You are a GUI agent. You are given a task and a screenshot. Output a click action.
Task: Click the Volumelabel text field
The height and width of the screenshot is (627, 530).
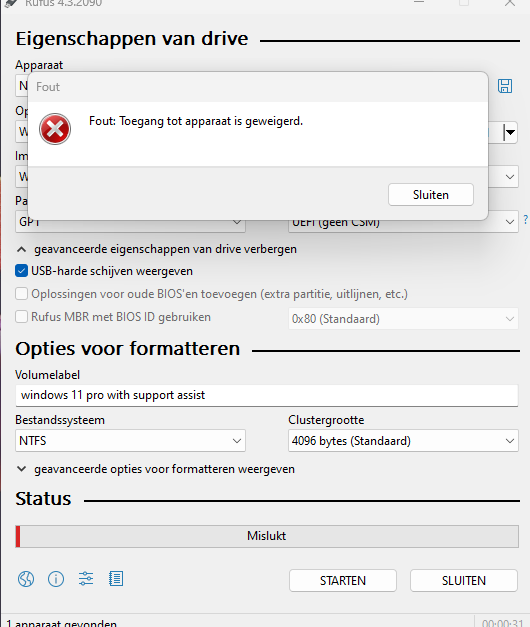pyautogui.click(x=267, y=395)
